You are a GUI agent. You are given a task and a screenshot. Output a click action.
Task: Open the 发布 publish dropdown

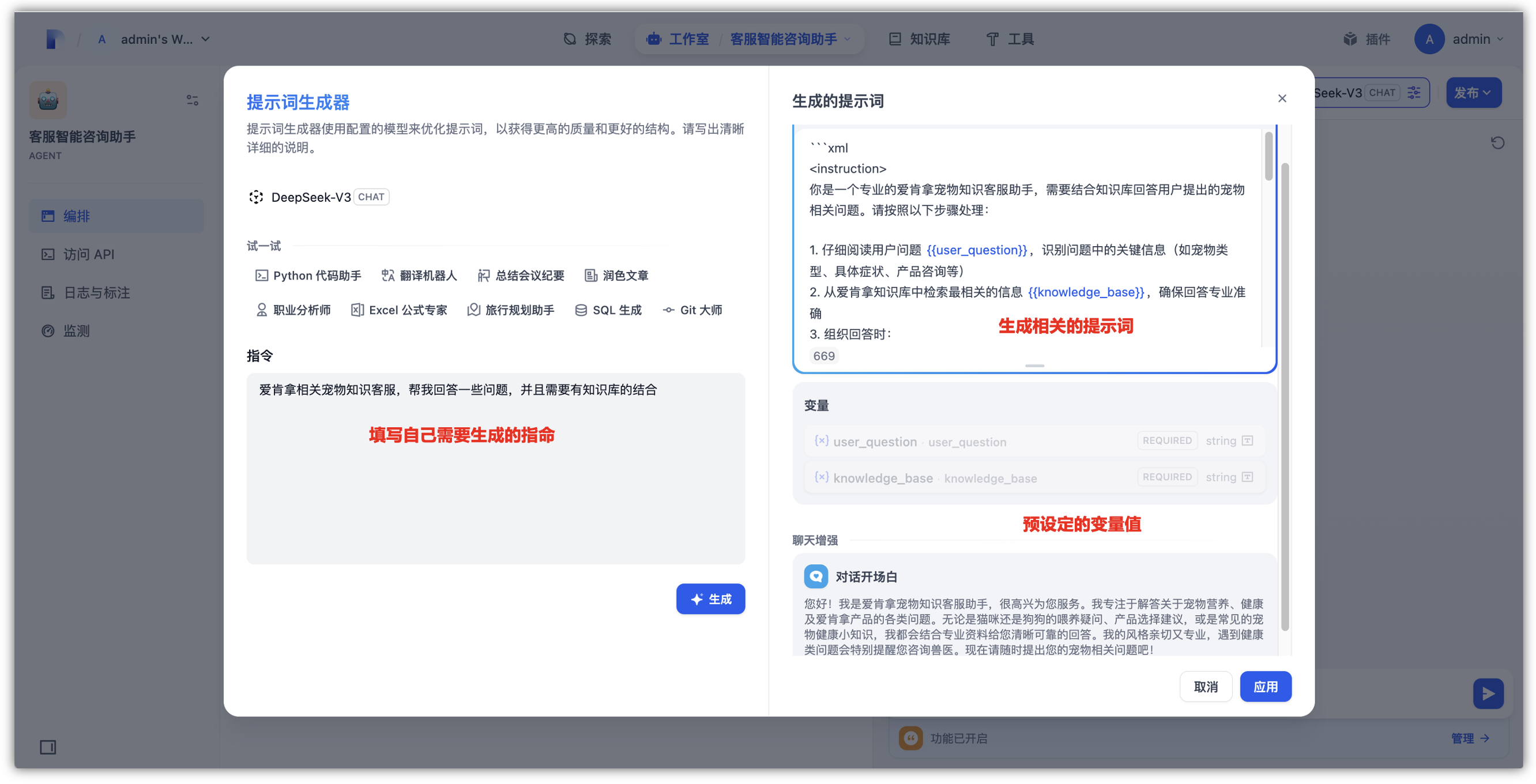point(1473,92)
